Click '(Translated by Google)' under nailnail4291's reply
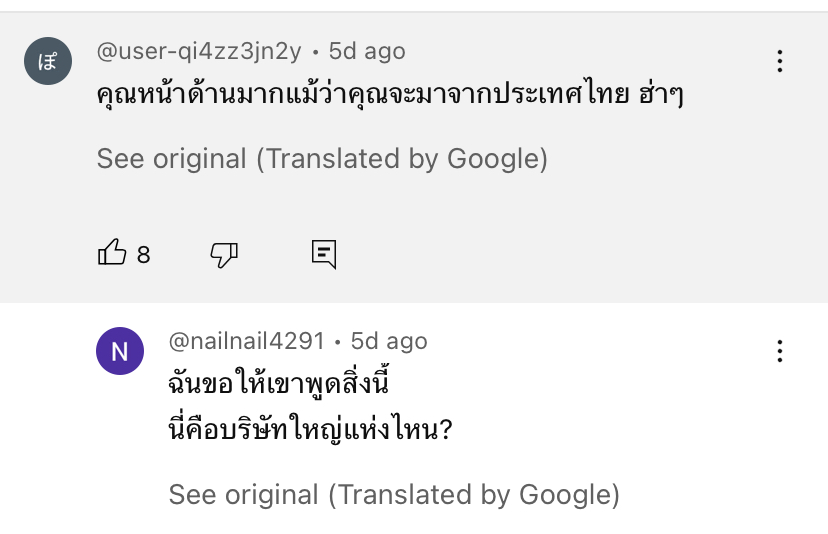828x534 pixels. 474,495
